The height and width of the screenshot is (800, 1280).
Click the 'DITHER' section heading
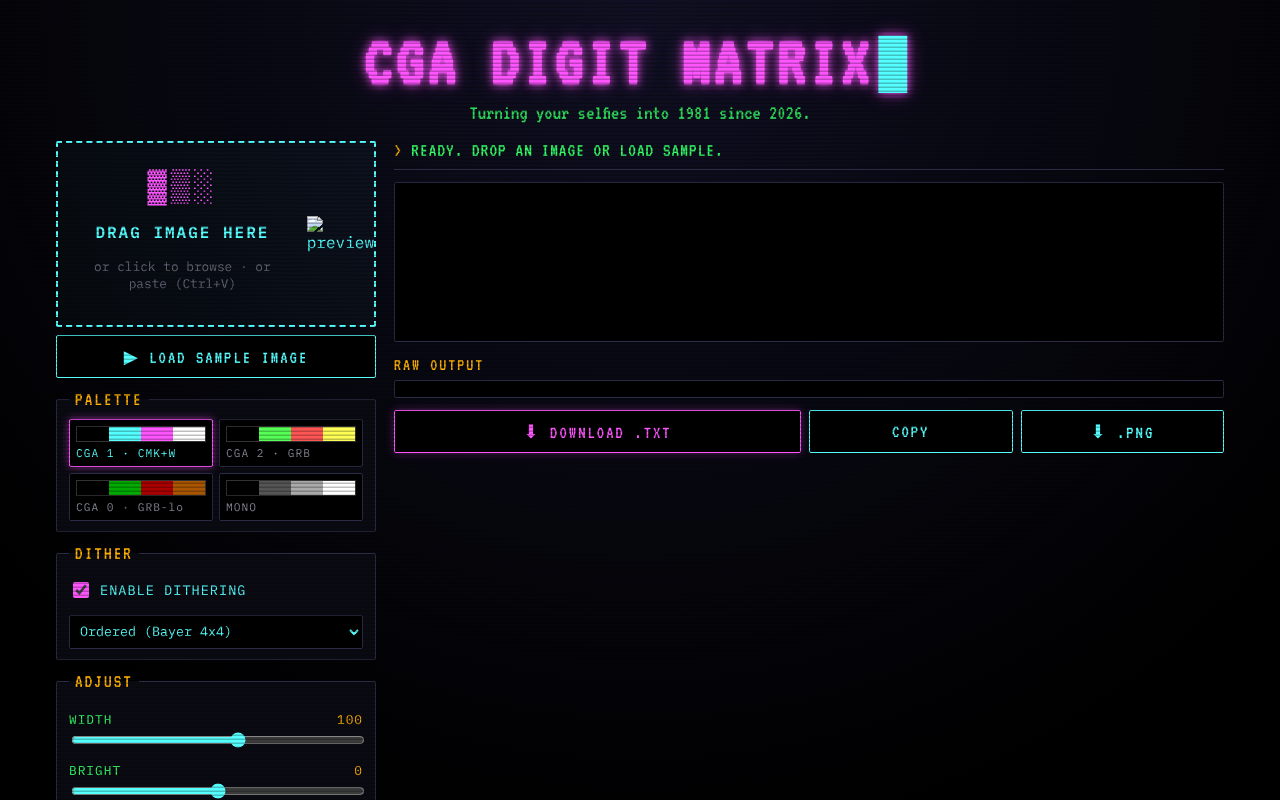pos(104,554)
